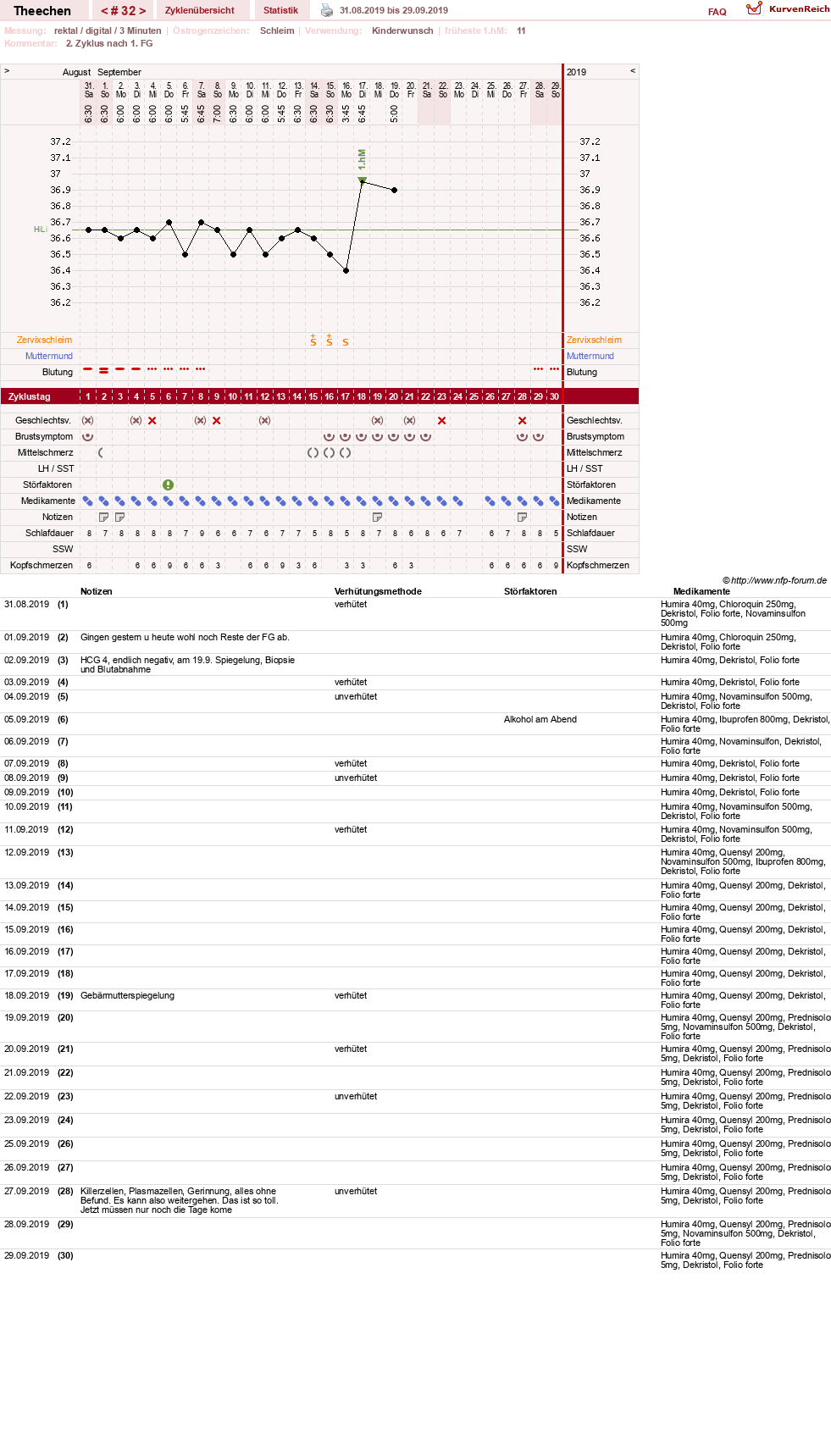Viewport: 831px width, 1456px height.
Task: Click the Notizen column header in the table
Action: (97, 591)
